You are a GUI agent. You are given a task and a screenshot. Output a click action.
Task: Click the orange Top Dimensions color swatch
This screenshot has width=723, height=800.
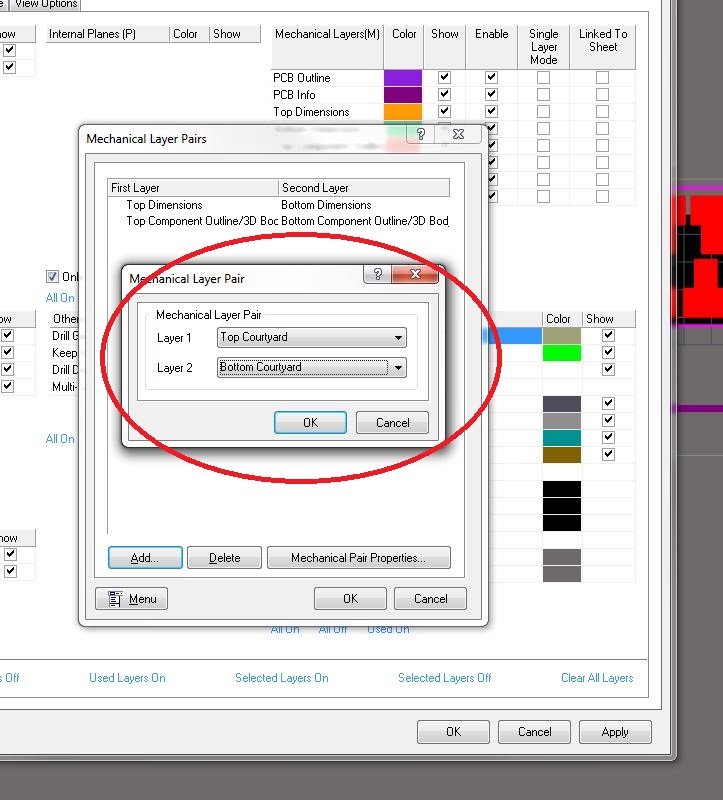point(403,112)
